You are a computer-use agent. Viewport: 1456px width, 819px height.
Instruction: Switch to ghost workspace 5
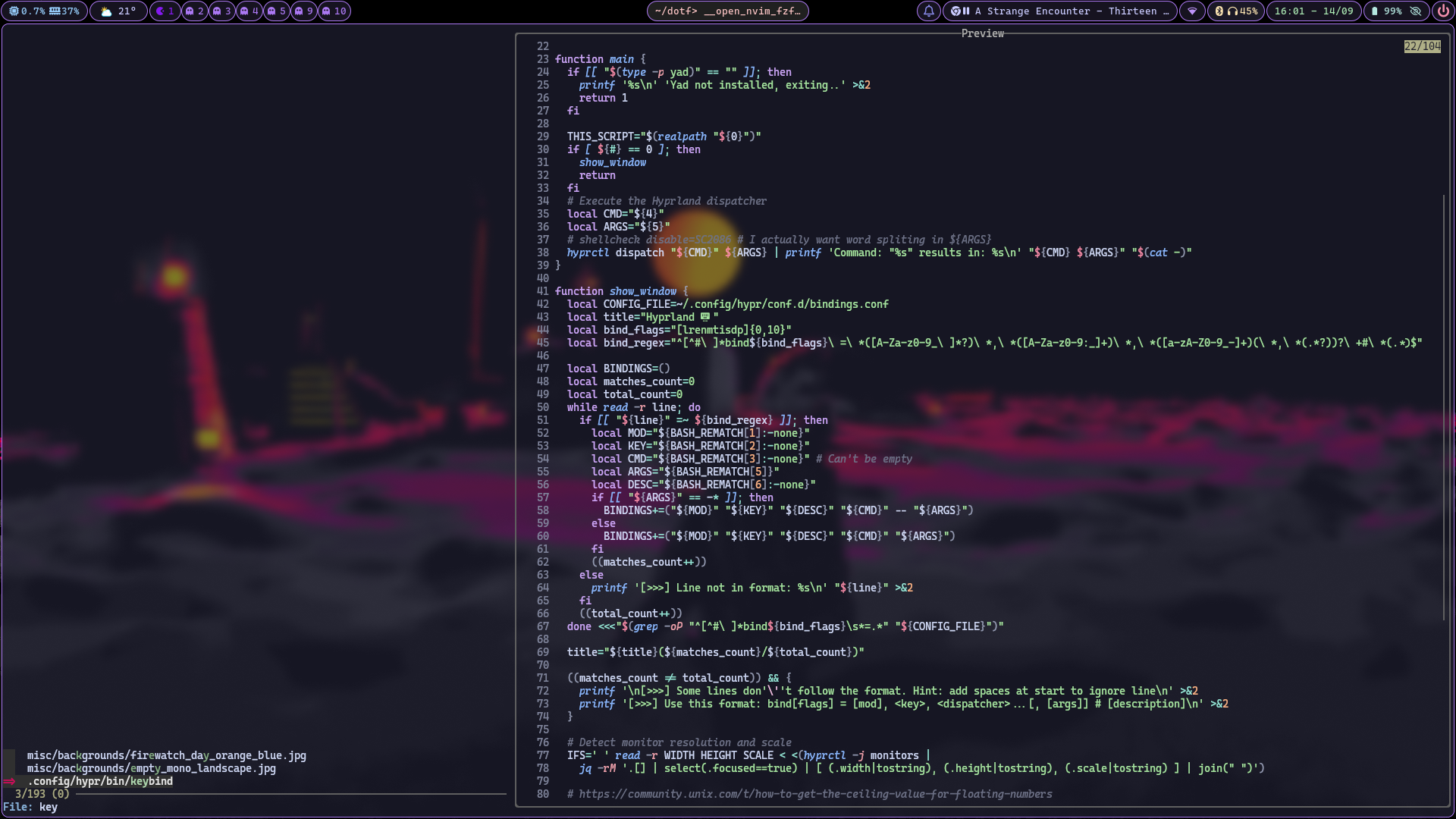coord(277,11)
